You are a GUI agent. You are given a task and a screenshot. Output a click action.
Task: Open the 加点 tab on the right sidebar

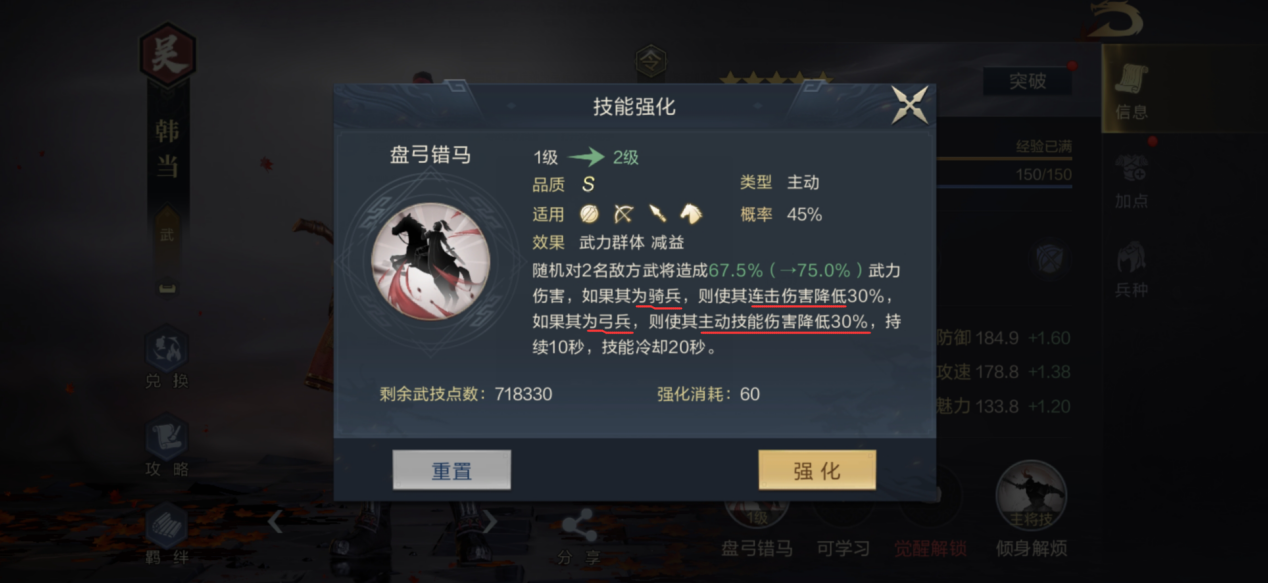tap(1132, 182)
